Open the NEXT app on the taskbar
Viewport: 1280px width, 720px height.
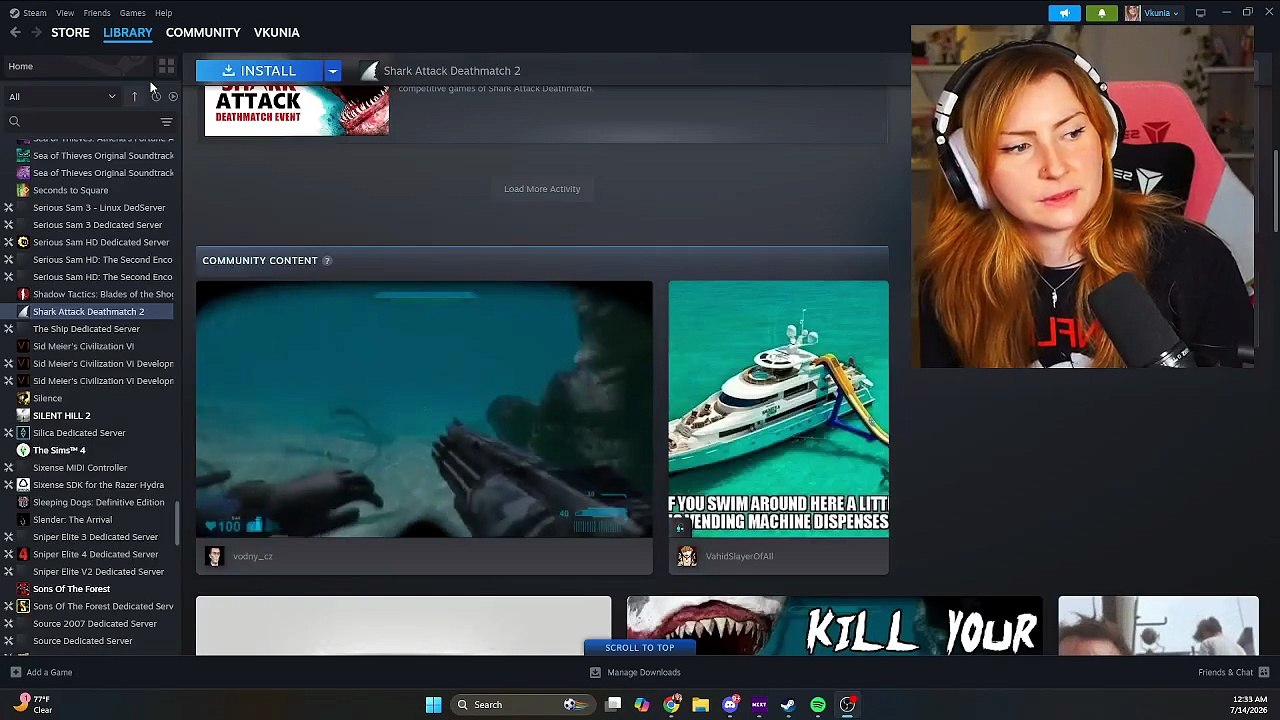click(x=759, y=705)
